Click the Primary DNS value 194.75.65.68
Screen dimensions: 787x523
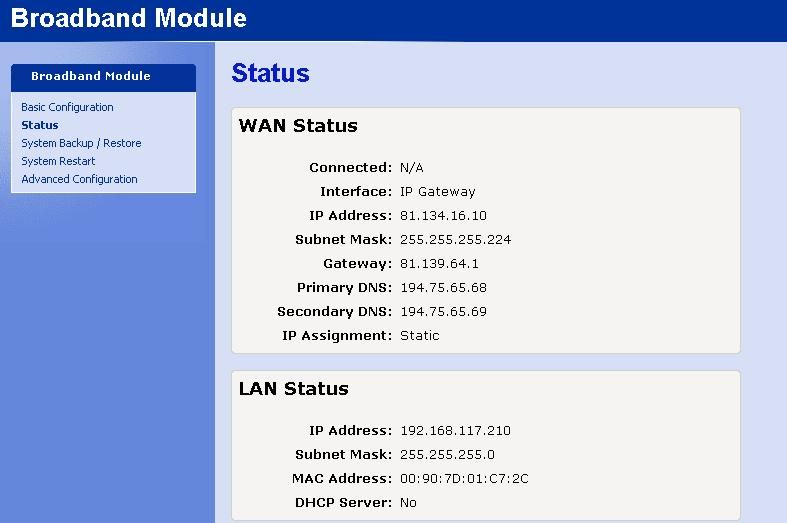443,288
